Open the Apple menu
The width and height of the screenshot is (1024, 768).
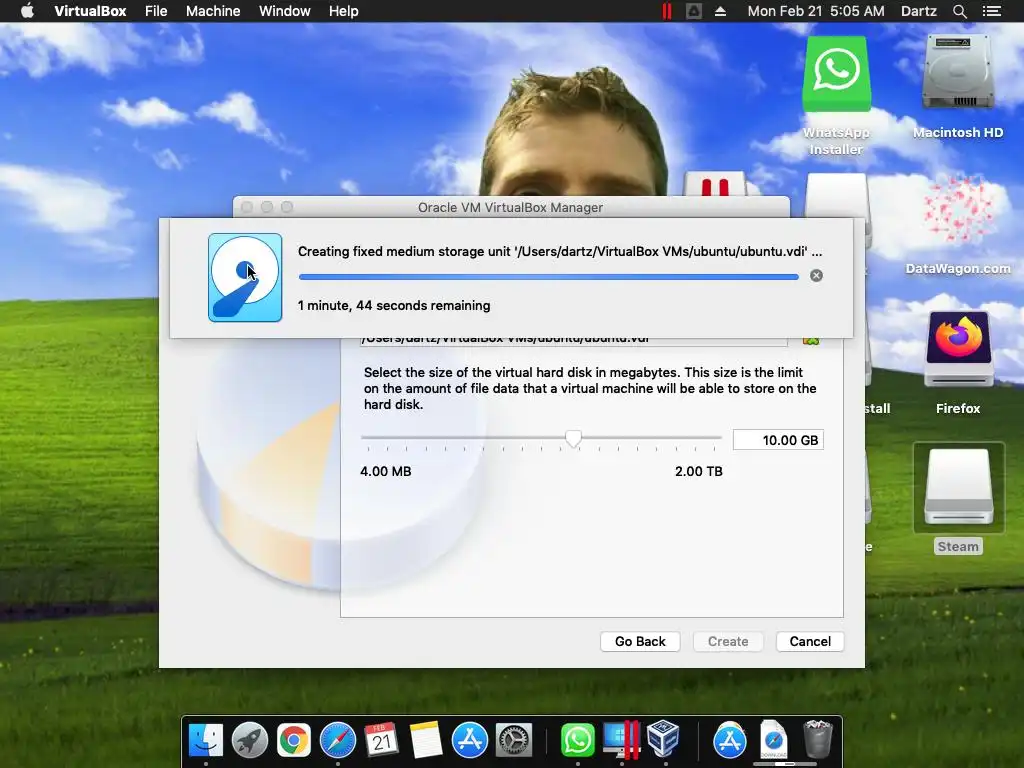click(27, 11)
